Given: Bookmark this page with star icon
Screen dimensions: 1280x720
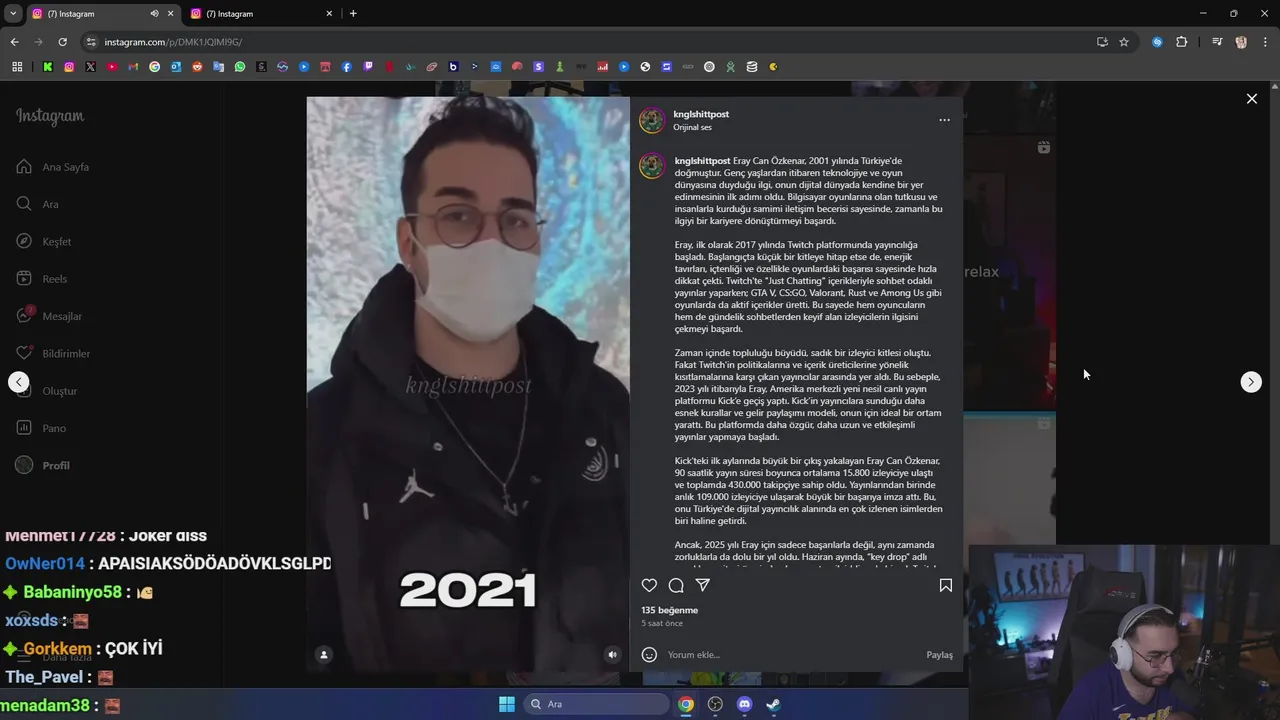Looking at the screenshot, I should (1124, 42).
